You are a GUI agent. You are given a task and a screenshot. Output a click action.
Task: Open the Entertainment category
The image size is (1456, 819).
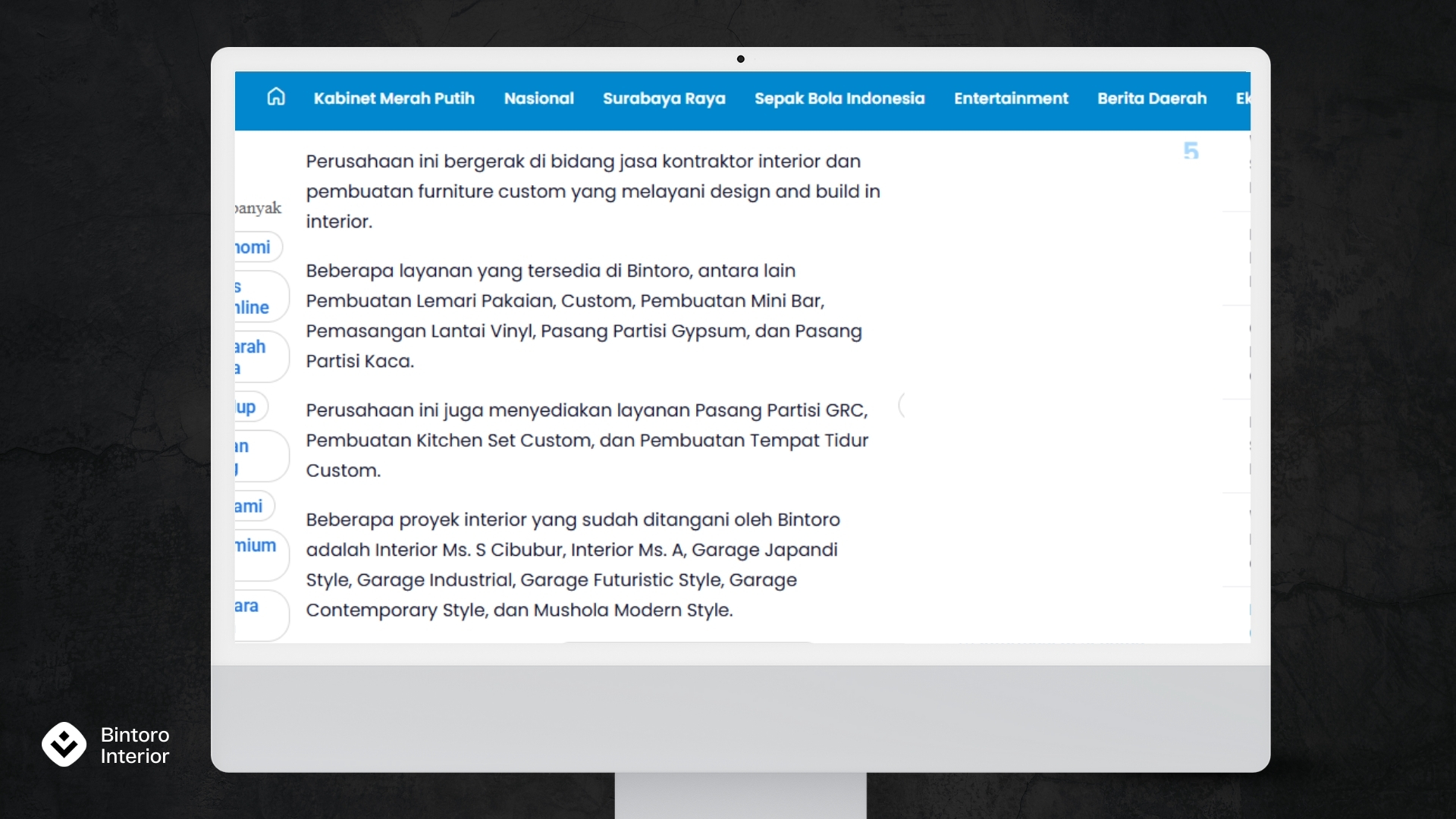tap(1010, 99)
